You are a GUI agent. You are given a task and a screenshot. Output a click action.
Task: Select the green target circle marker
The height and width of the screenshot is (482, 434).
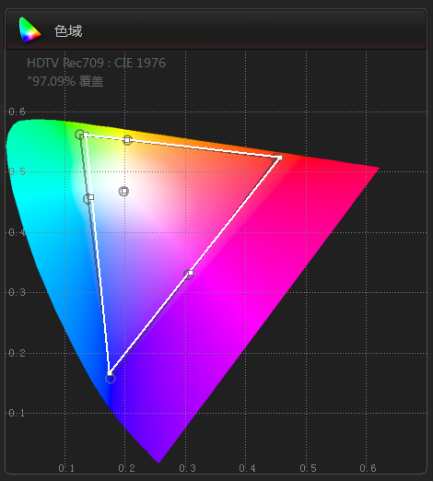79,134
